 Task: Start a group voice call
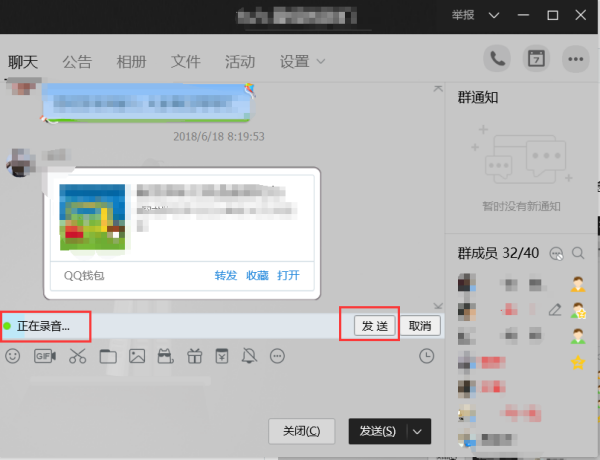point(497,59)
